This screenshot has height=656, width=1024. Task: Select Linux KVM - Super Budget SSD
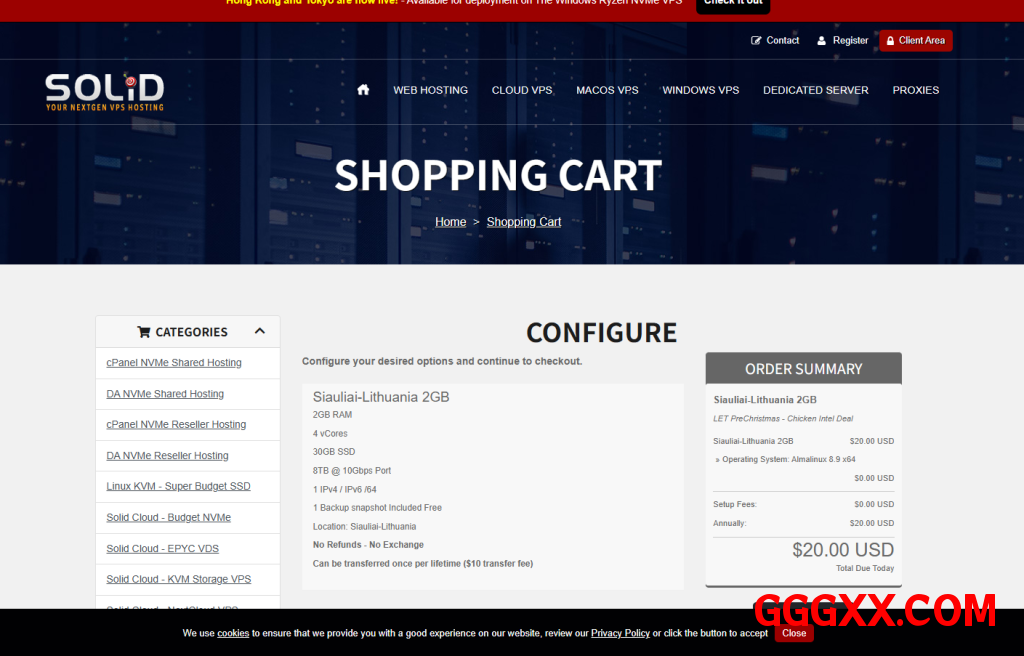(x=178, y=486)
